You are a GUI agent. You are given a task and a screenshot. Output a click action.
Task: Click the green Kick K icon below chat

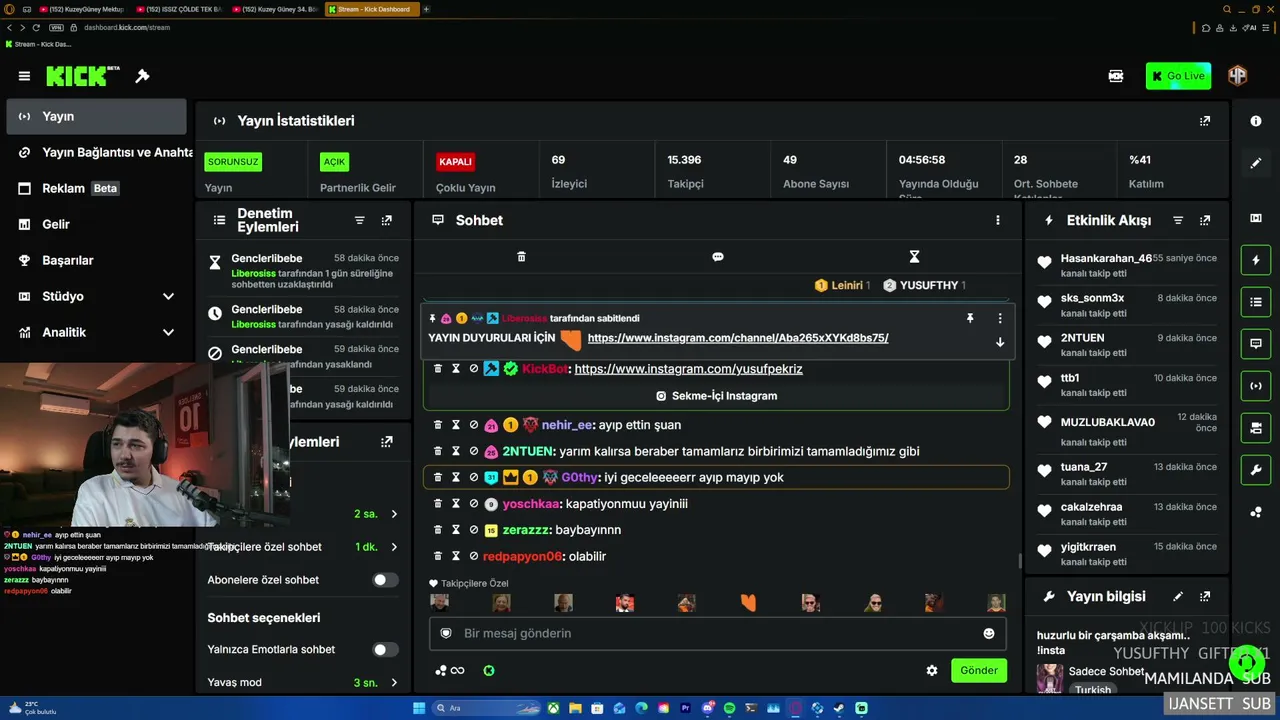point(489,671)
